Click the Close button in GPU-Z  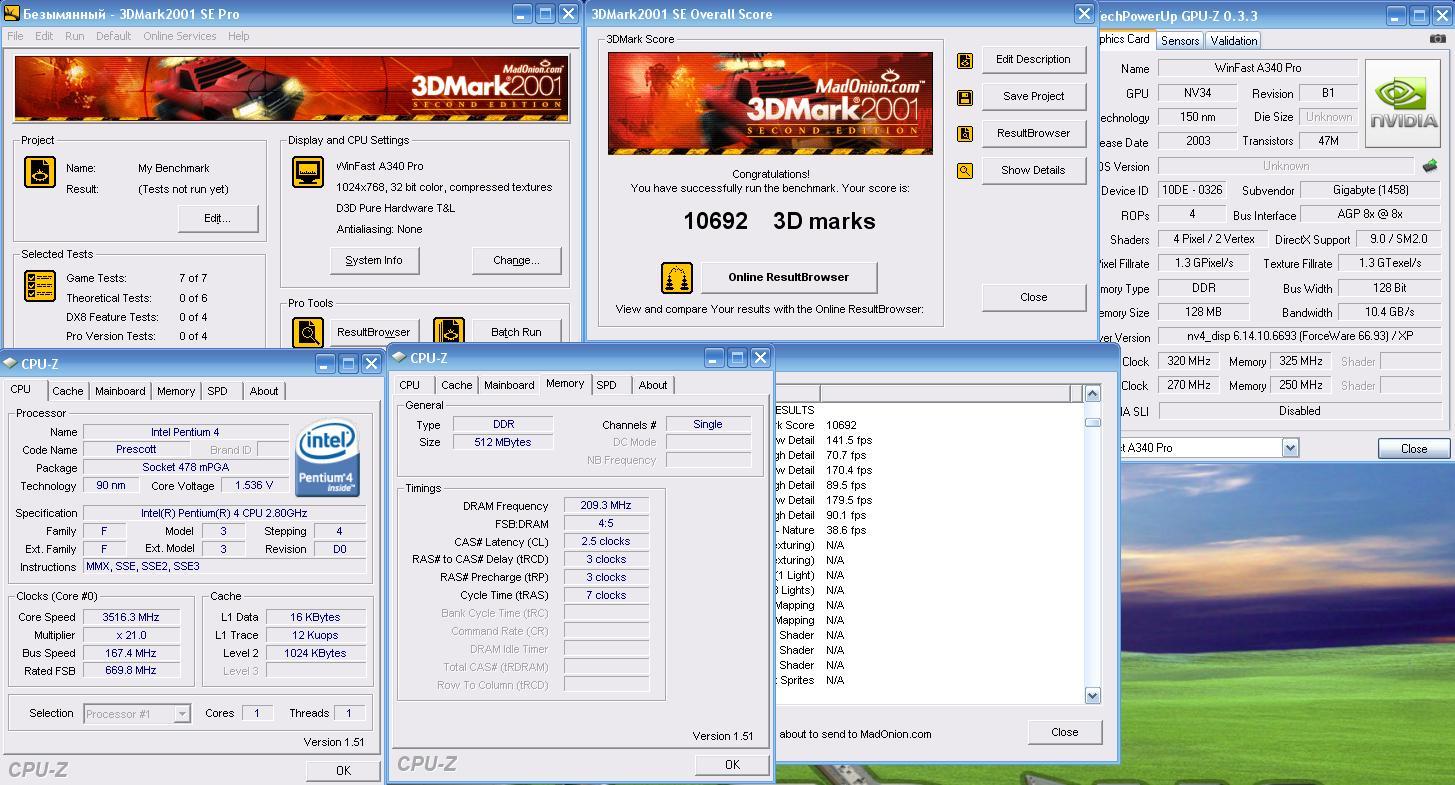click(x=1414, y=448)
